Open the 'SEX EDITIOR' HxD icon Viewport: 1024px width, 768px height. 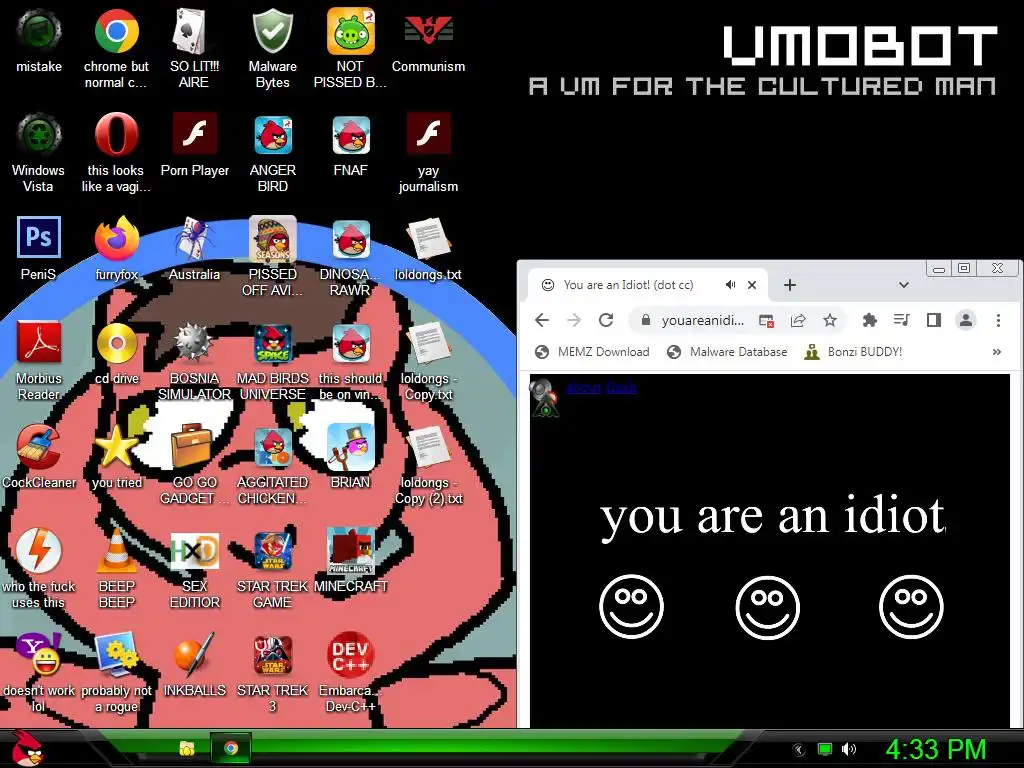tap(194, 551)
